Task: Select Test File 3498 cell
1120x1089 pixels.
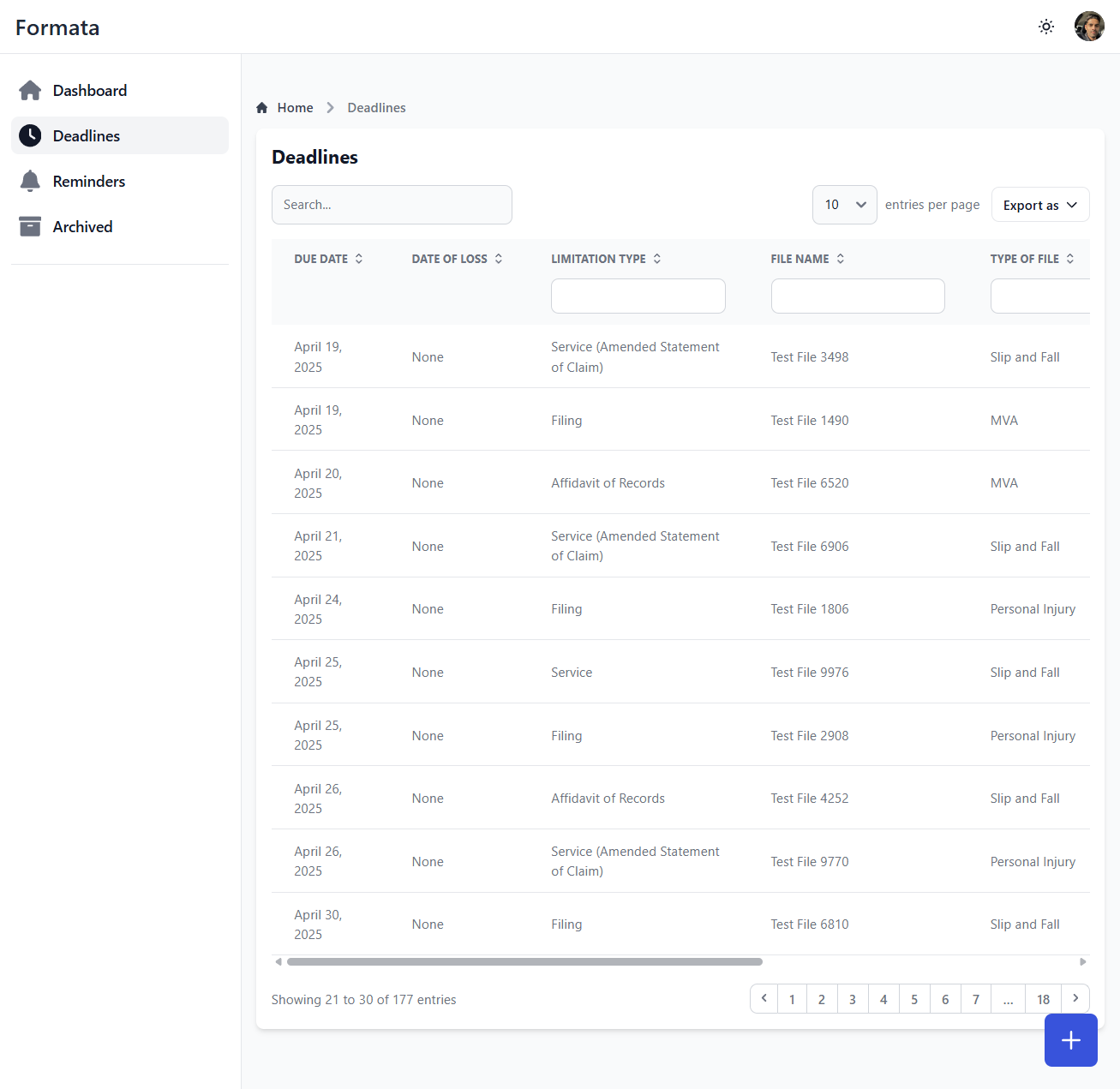Action: pos(810,357)
